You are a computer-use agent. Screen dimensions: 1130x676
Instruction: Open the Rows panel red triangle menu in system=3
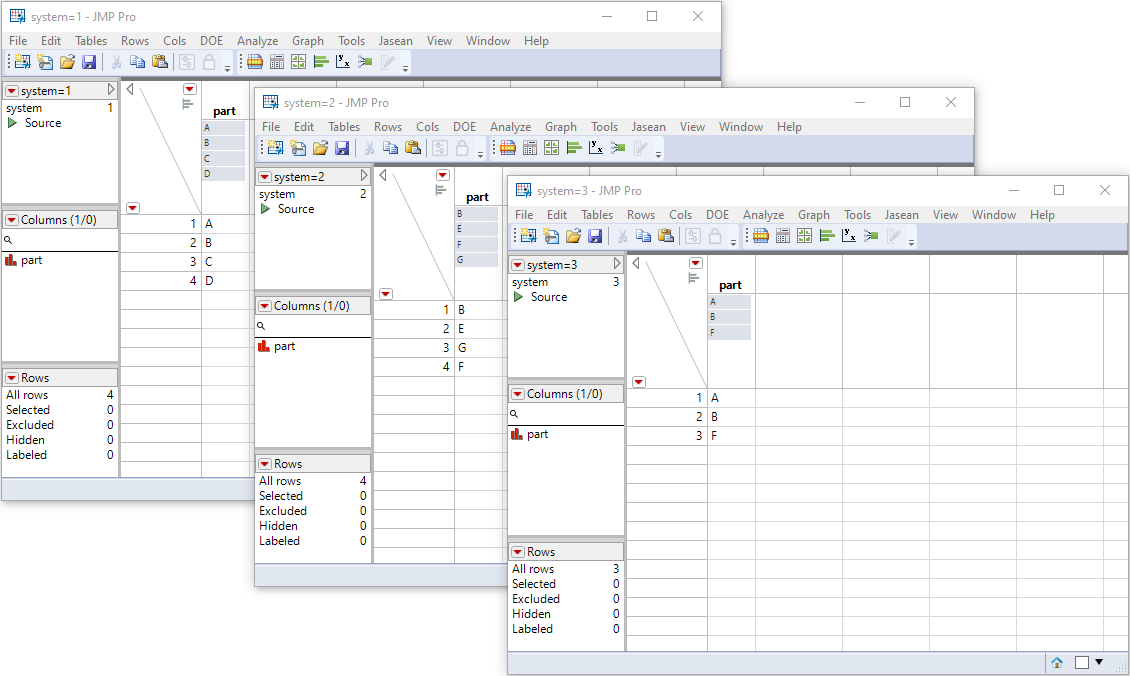pyautogui.click(x=517, y=550)
